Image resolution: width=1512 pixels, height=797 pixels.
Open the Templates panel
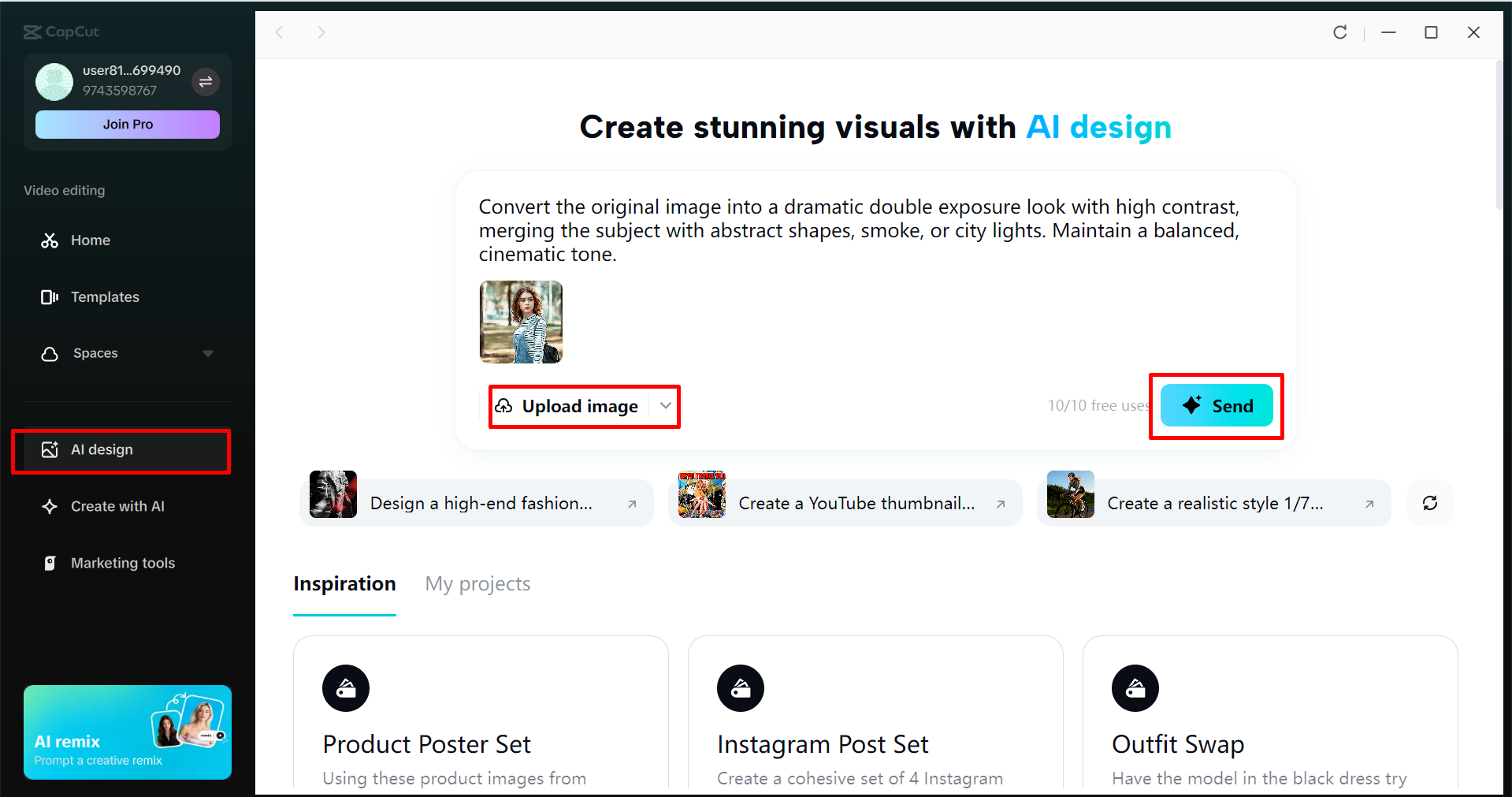click(105, 296)
